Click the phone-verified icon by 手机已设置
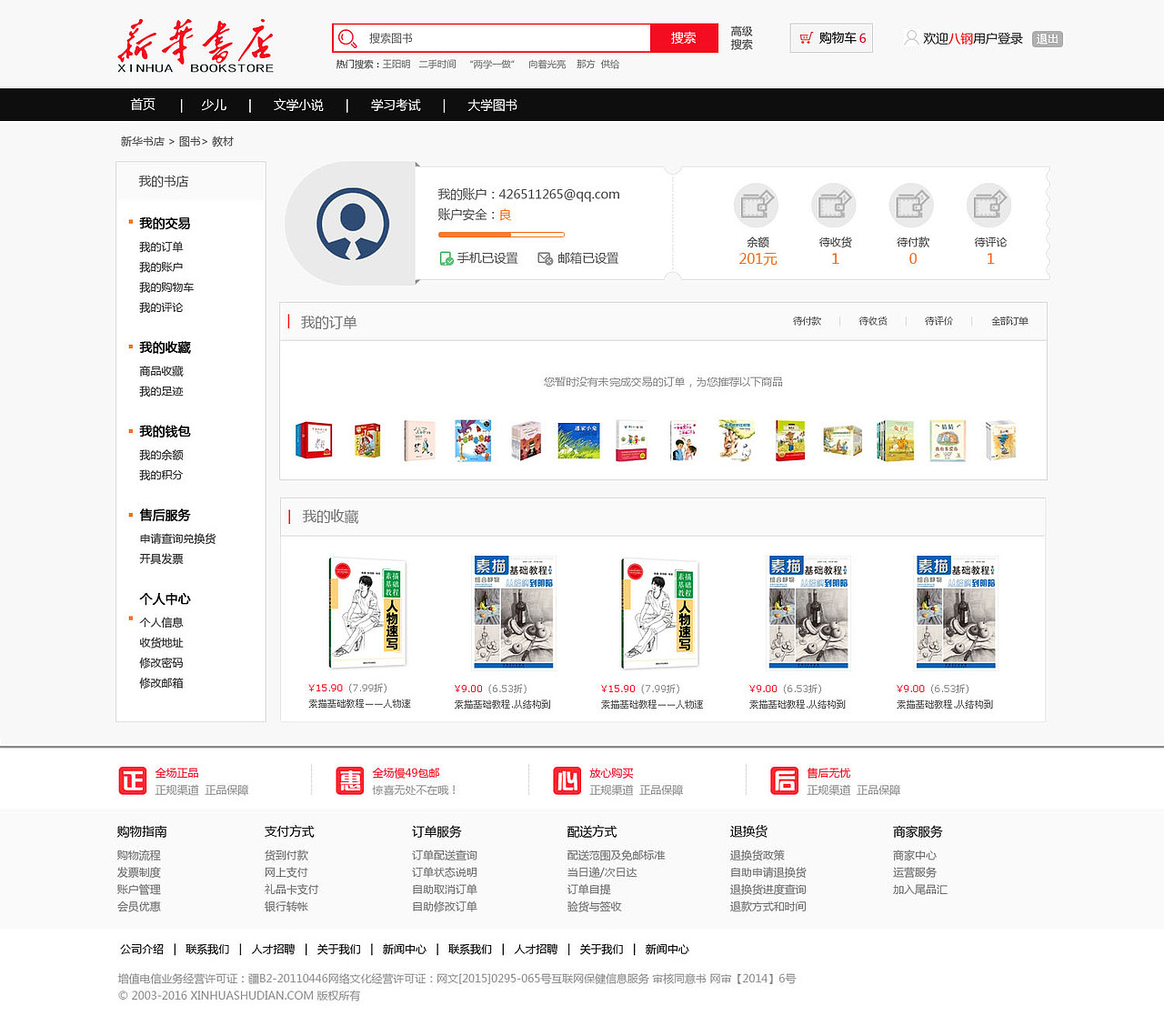 click(x=447, y=258)
